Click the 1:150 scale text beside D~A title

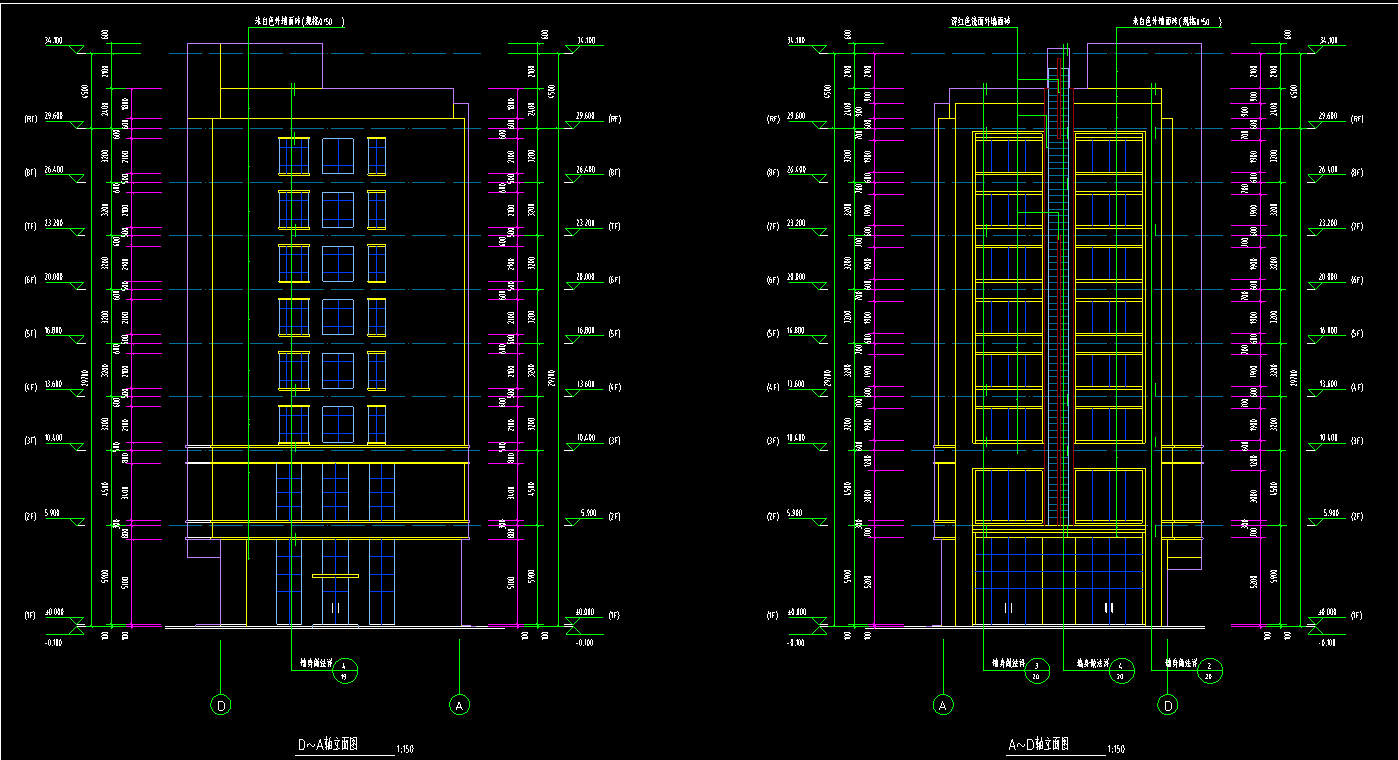[x=405, y=749]
